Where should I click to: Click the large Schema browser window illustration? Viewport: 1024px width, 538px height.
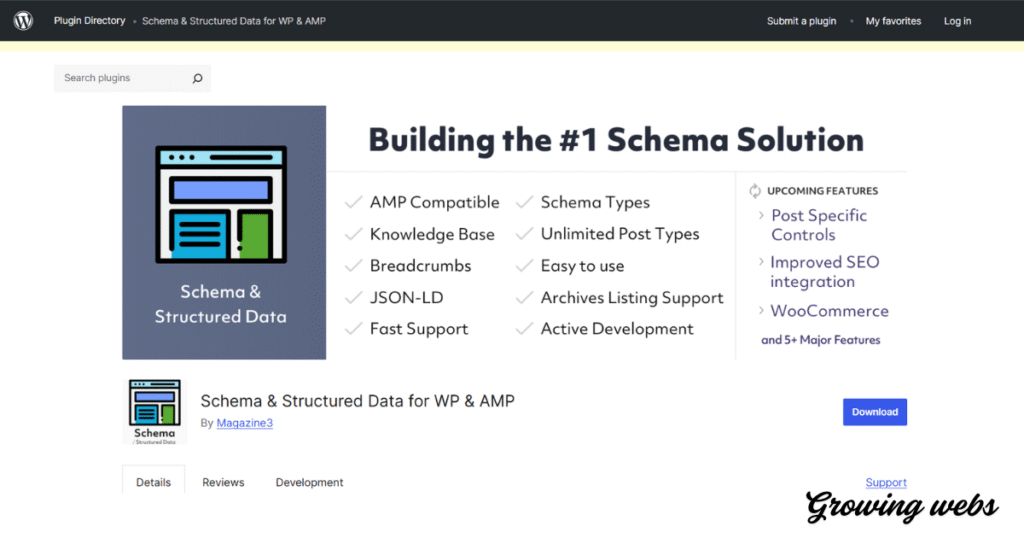(222, 206)
